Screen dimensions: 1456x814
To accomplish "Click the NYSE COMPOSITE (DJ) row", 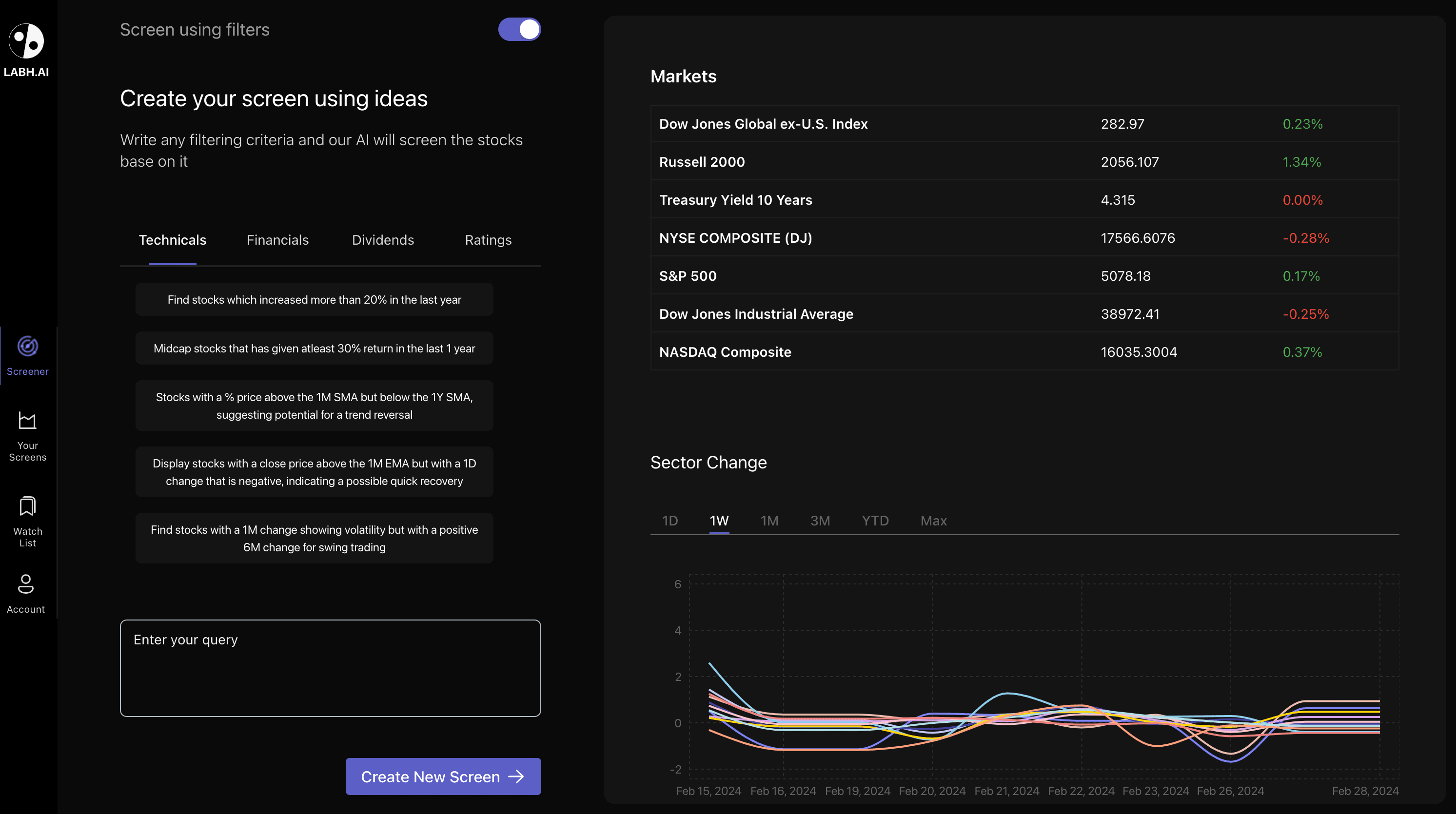I will point(1024,238).
